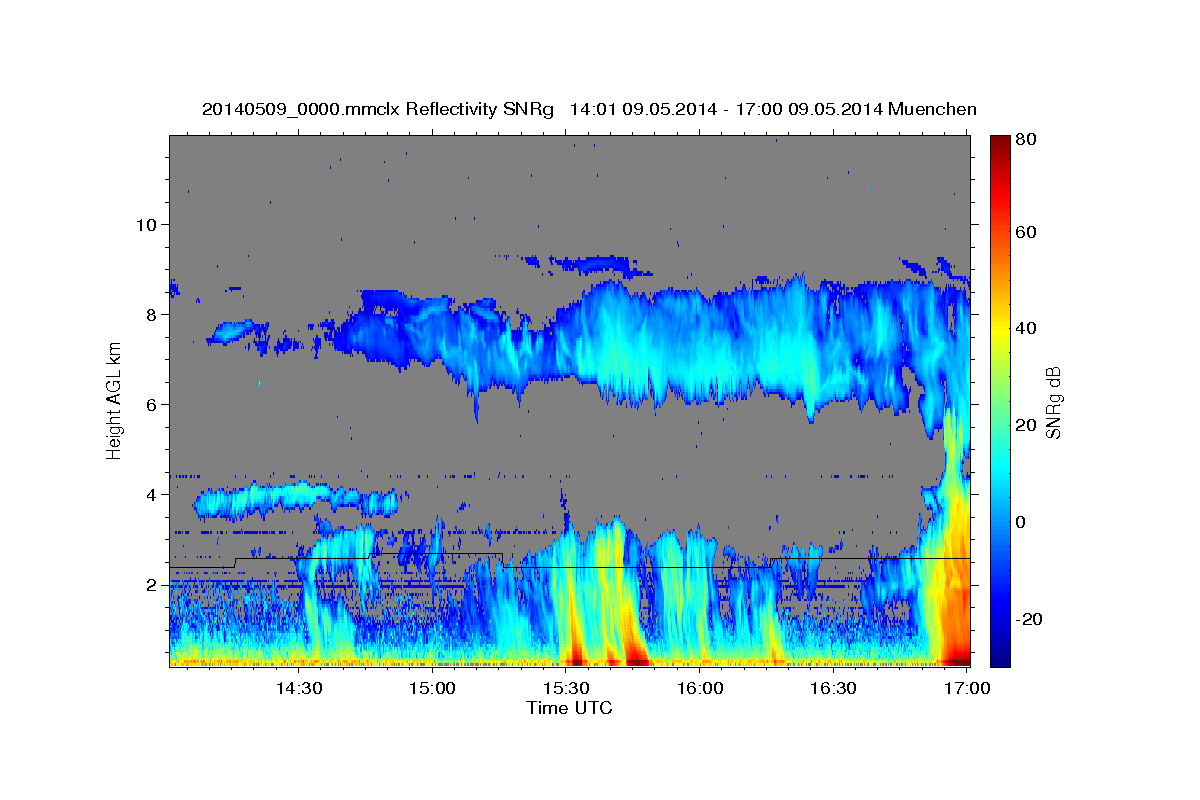Select the 16:30 time tick label
1200x800 pixels.
coord(834,688)
